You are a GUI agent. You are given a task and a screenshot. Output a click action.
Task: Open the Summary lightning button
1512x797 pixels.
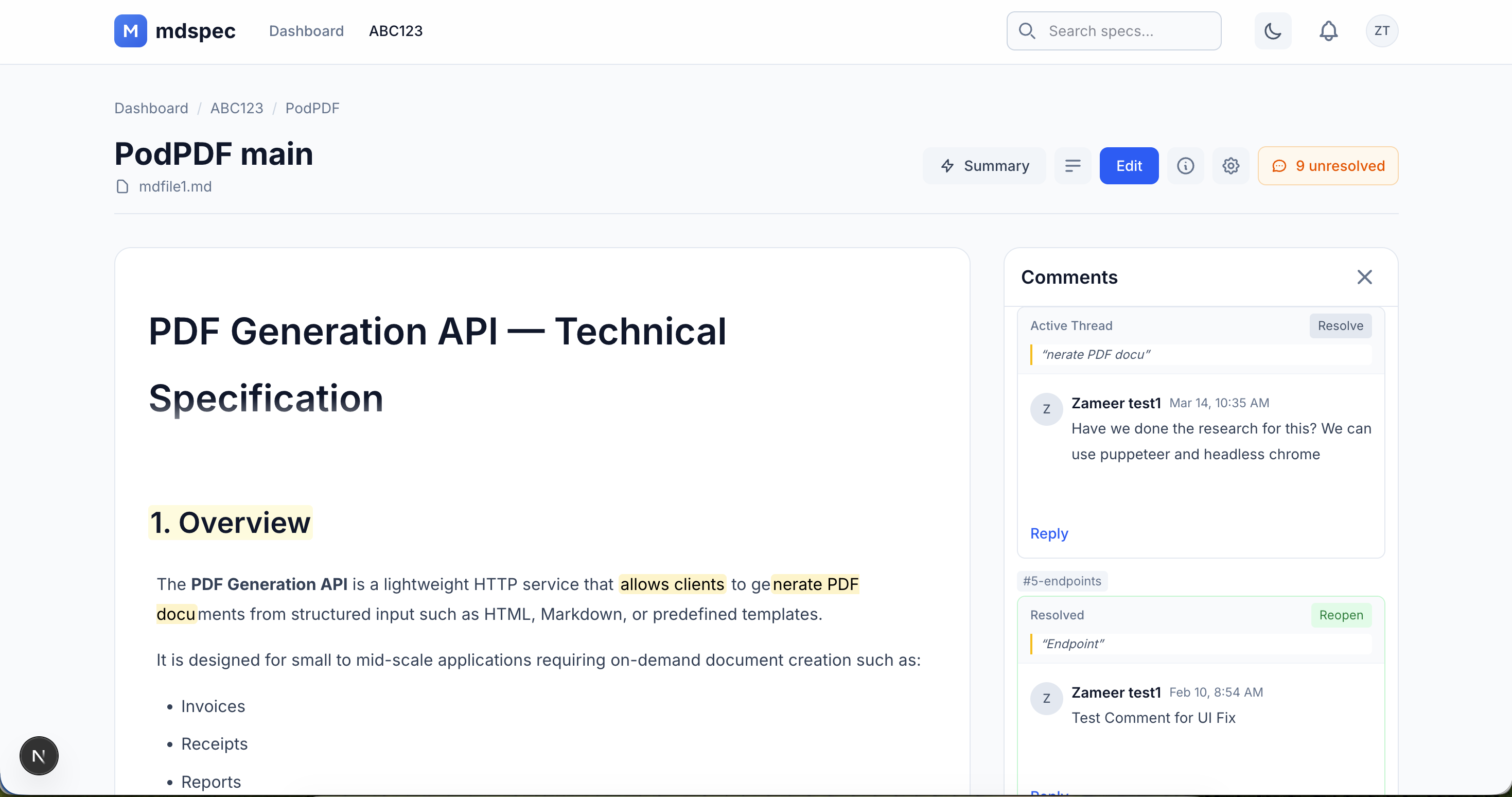click(984, 166)
